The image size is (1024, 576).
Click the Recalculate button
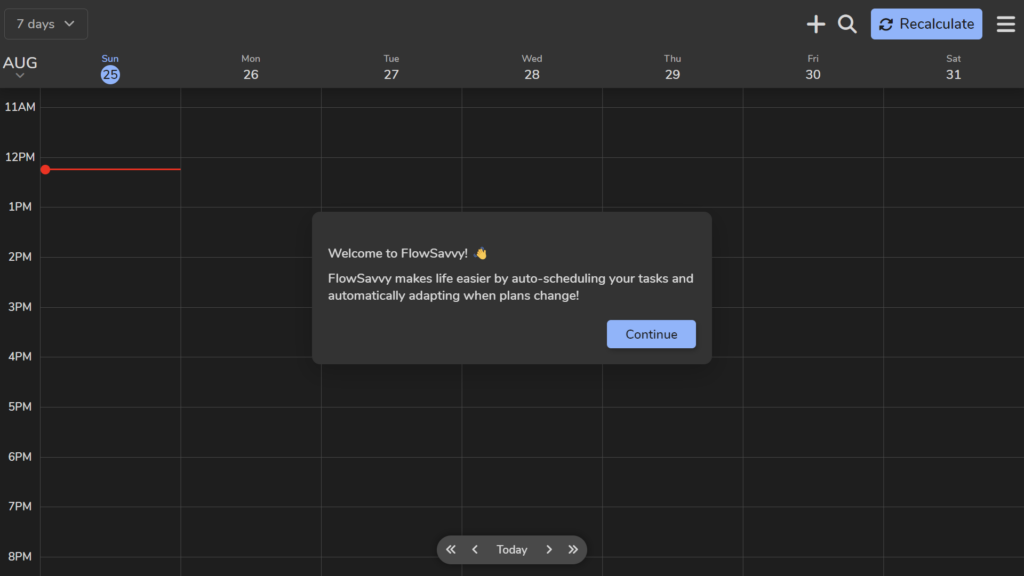click(x=926, y=24)
